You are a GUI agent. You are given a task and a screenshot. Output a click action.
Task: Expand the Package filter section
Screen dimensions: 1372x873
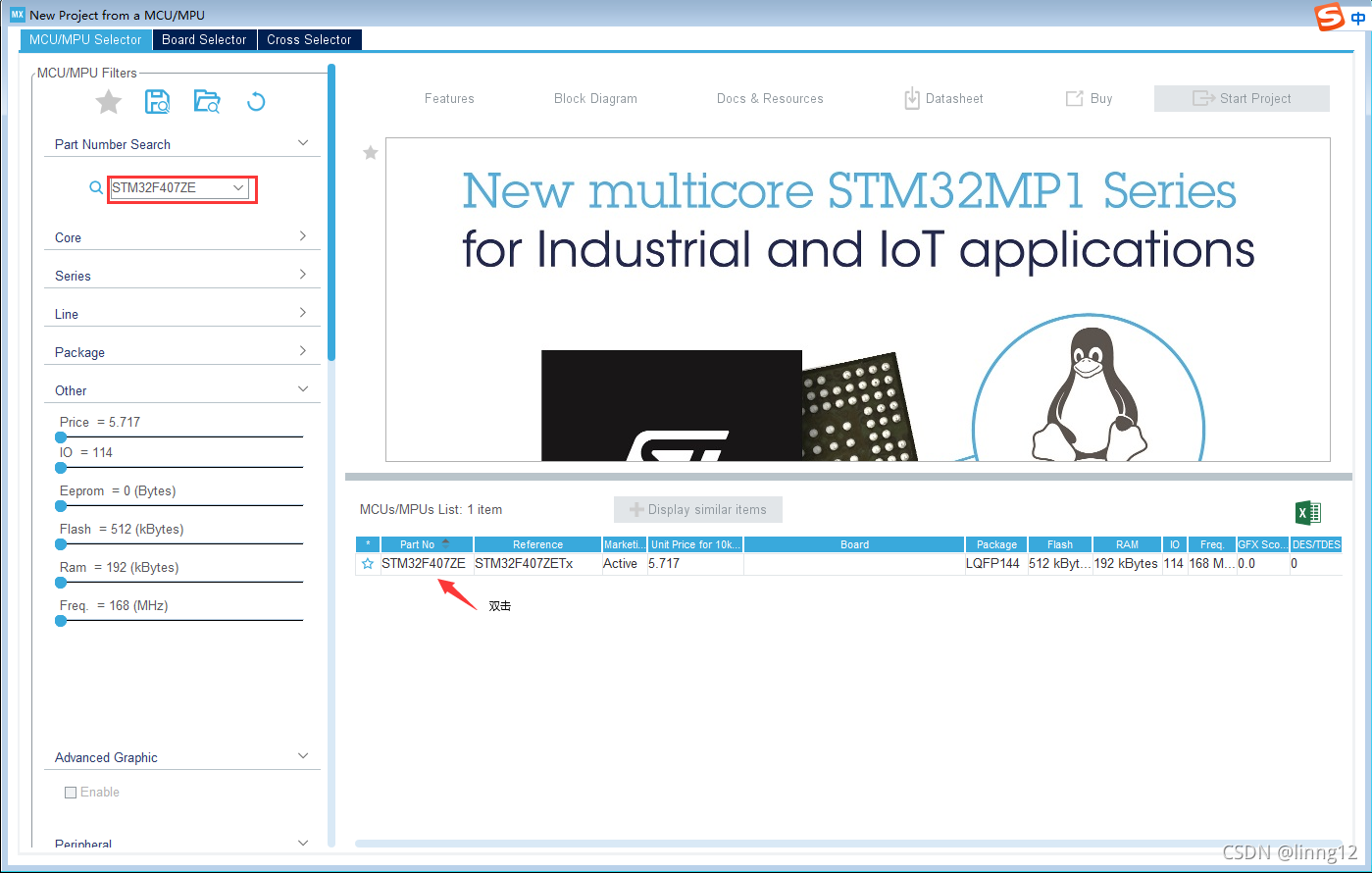tap(303, 351)
